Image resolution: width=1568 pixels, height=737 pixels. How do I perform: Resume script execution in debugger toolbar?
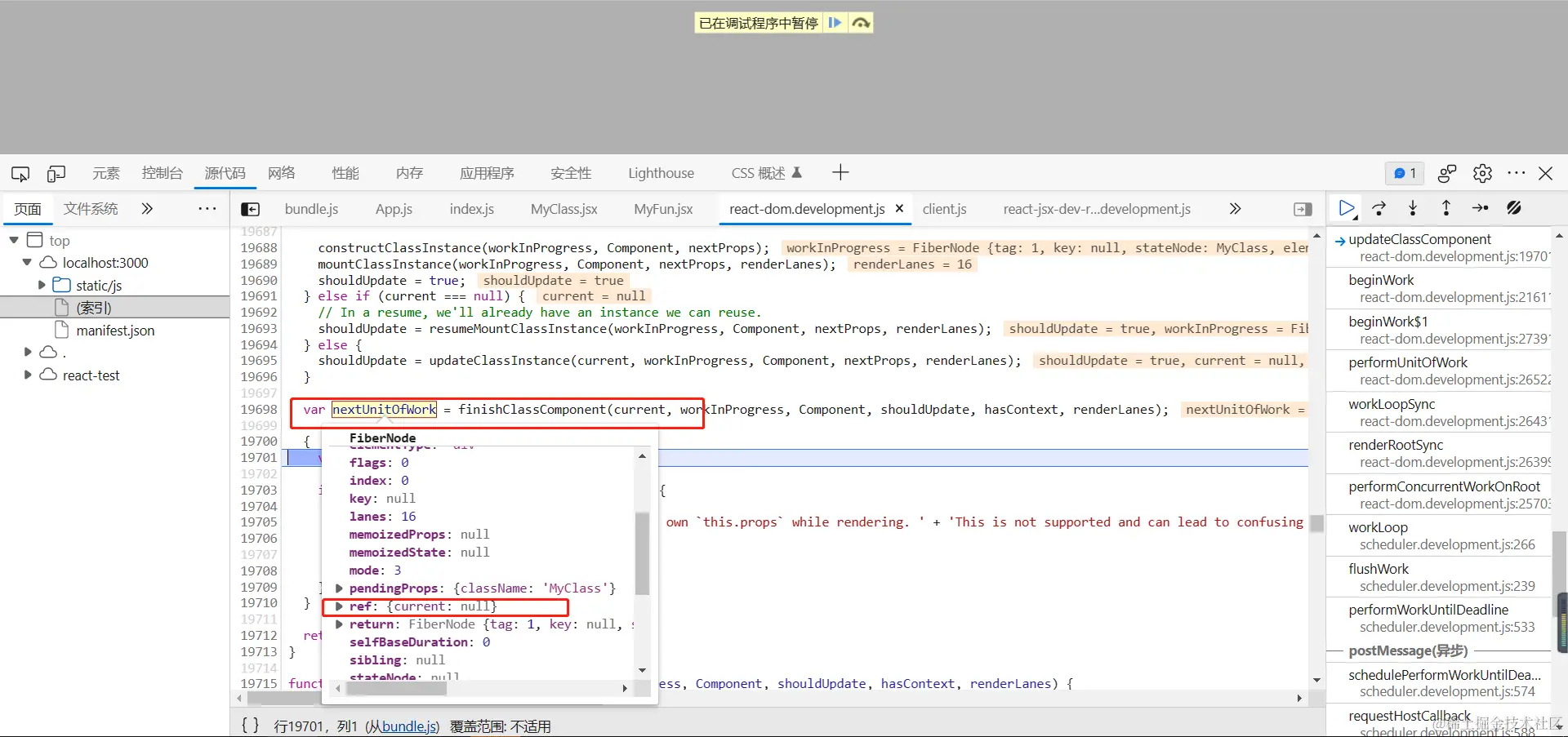[x=1347, y=209]
